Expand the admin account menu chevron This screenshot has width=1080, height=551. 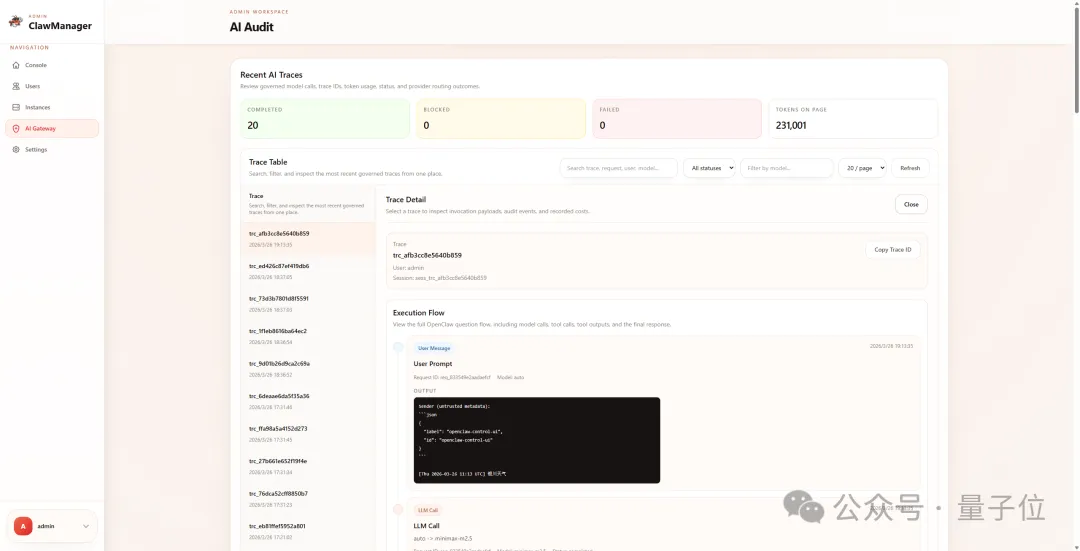[x=86, y=526]
